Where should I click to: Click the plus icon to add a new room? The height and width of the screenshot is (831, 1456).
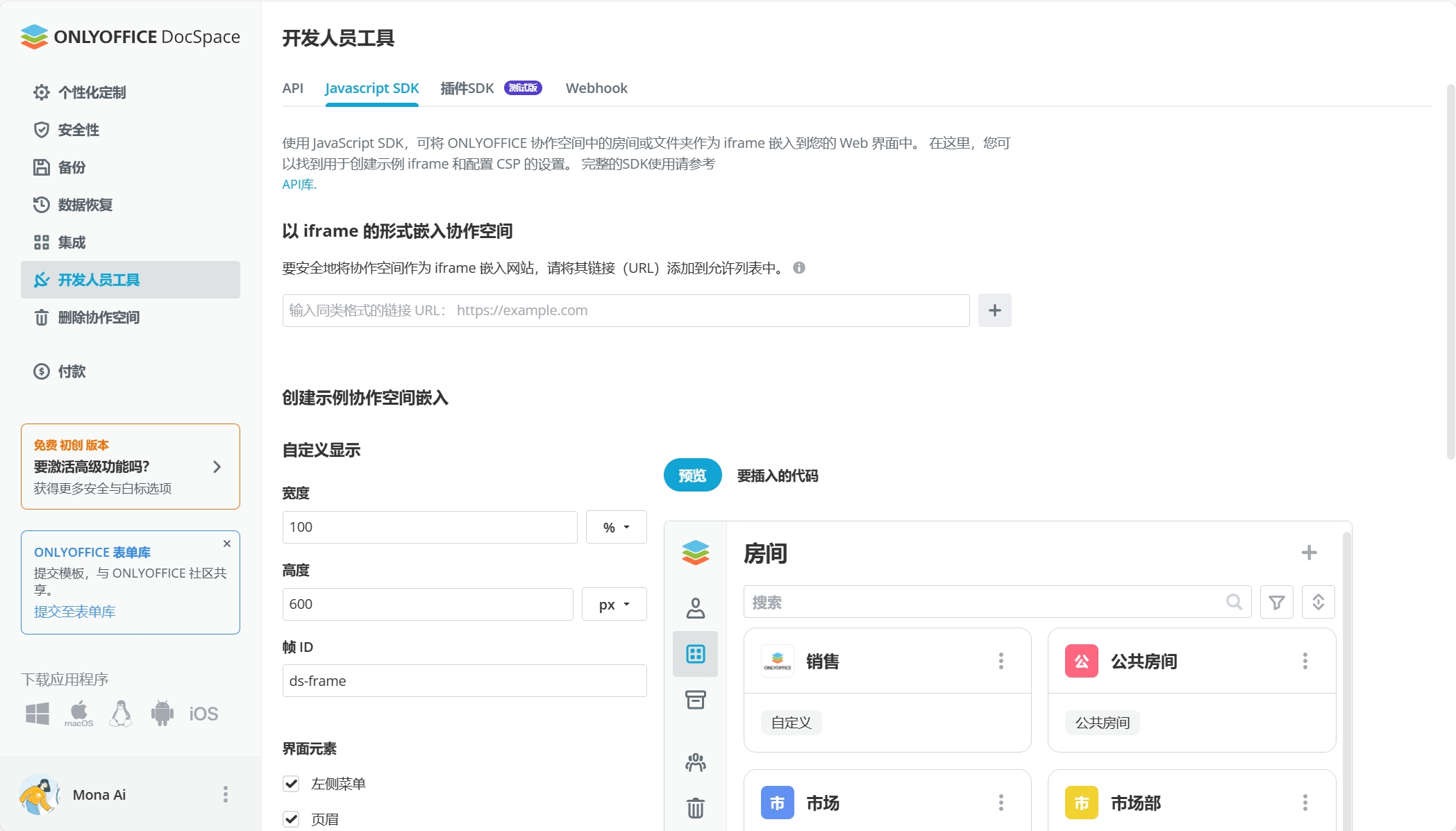click(x=1309, y=552)
